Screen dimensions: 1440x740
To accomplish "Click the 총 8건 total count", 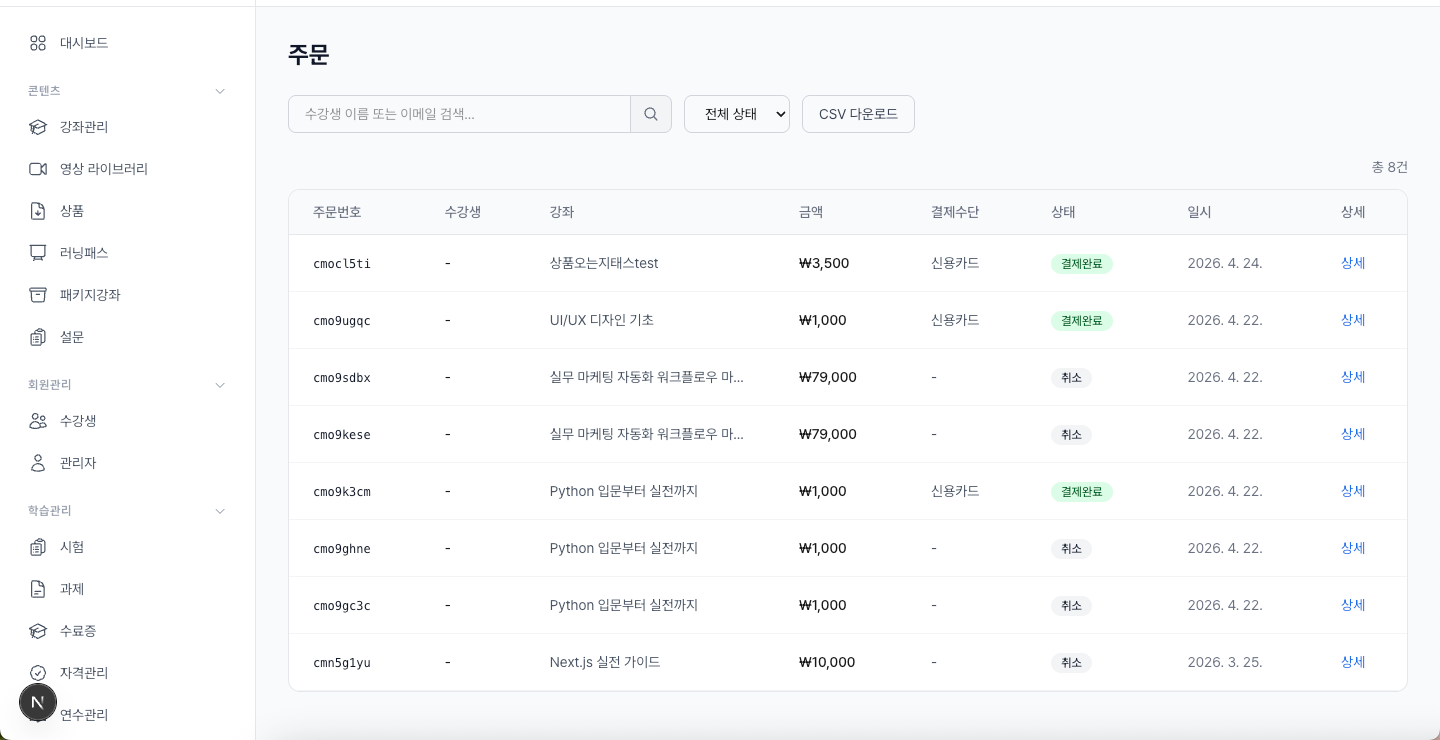I will pos(1389,167).
